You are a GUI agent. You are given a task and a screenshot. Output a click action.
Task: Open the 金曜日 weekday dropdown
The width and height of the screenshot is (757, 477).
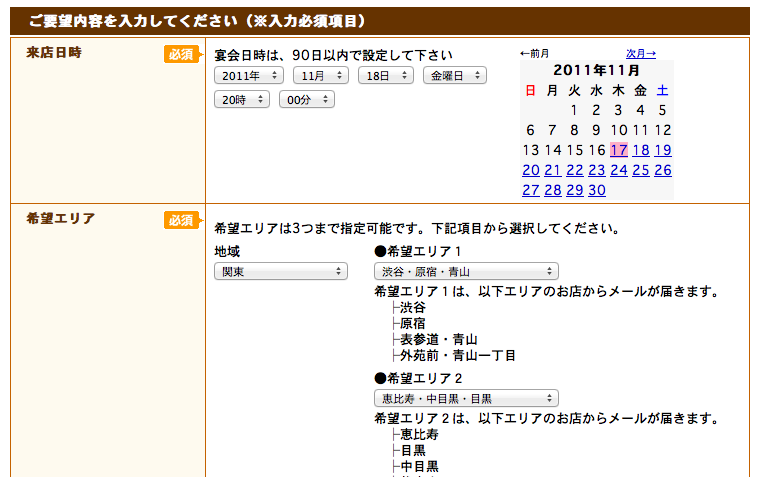455,76
